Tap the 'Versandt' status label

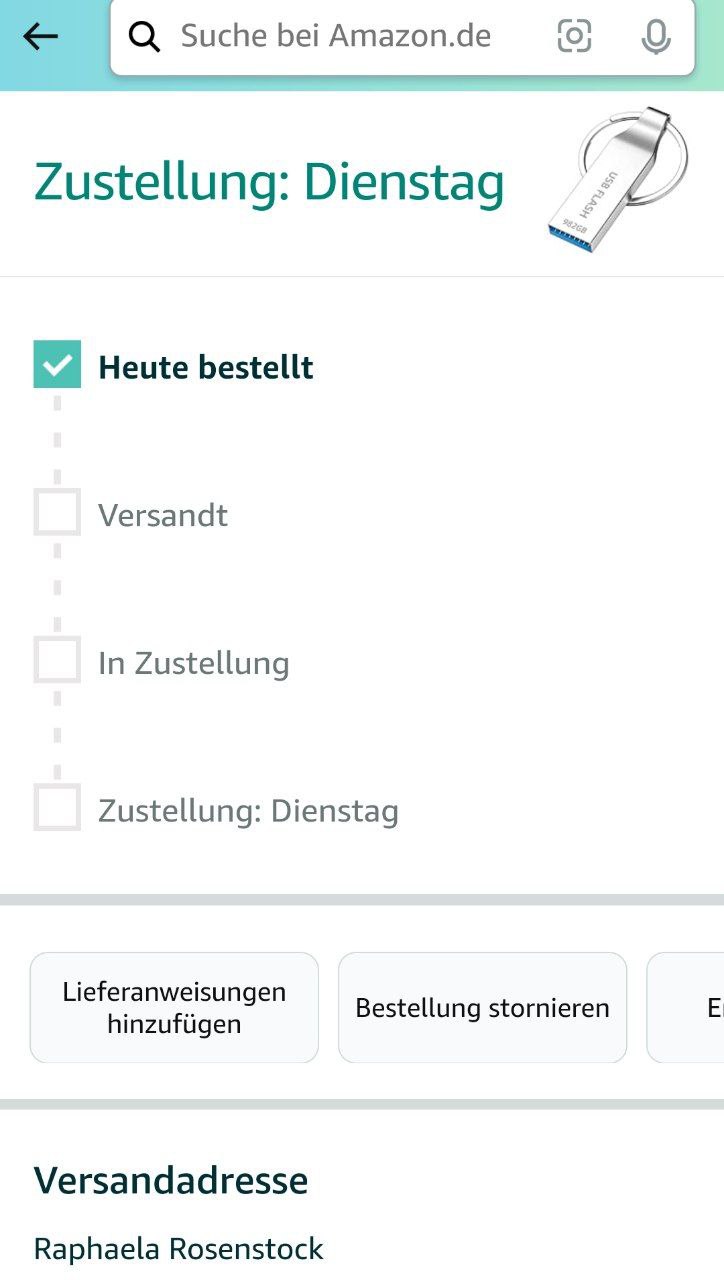[163, 516]
